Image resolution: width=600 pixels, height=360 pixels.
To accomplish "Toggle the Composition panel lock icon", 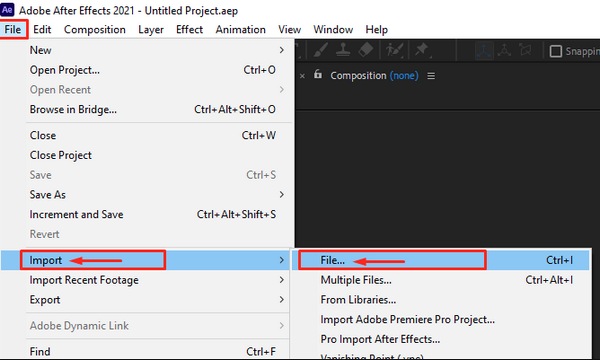I will [x=318, y=74].
